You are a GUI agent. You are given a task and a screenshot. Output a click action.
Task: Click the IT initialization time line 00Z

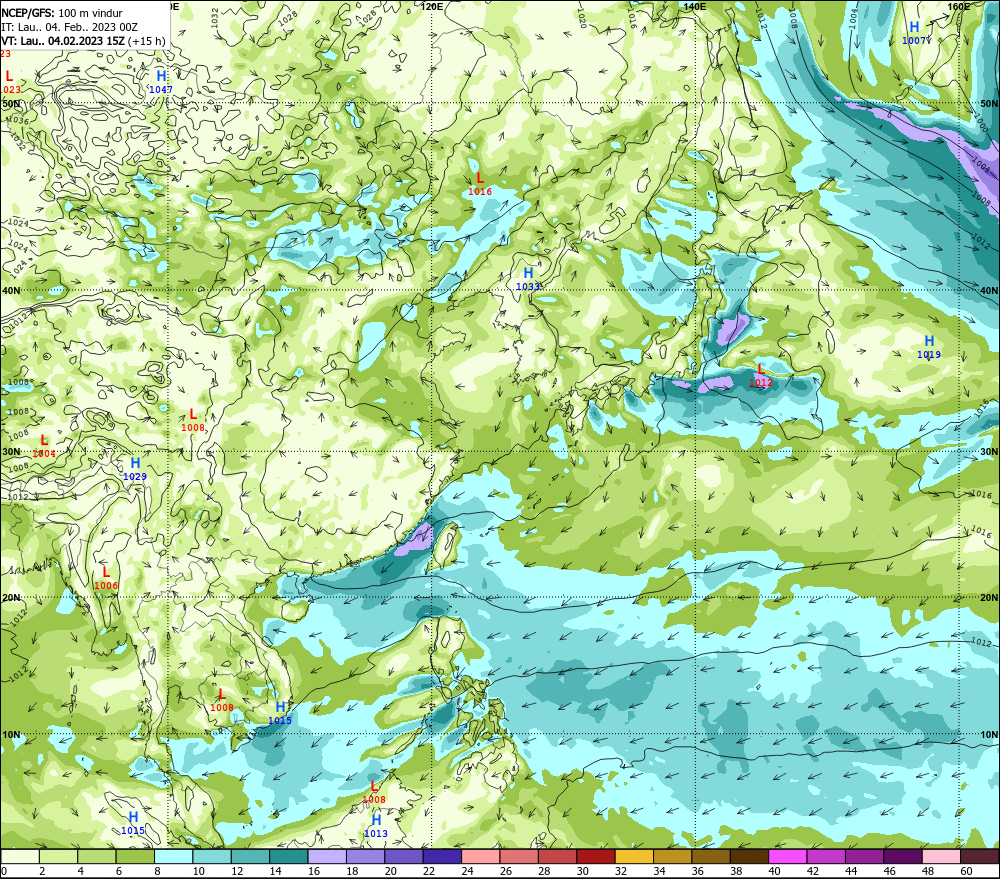pos(70,27)
